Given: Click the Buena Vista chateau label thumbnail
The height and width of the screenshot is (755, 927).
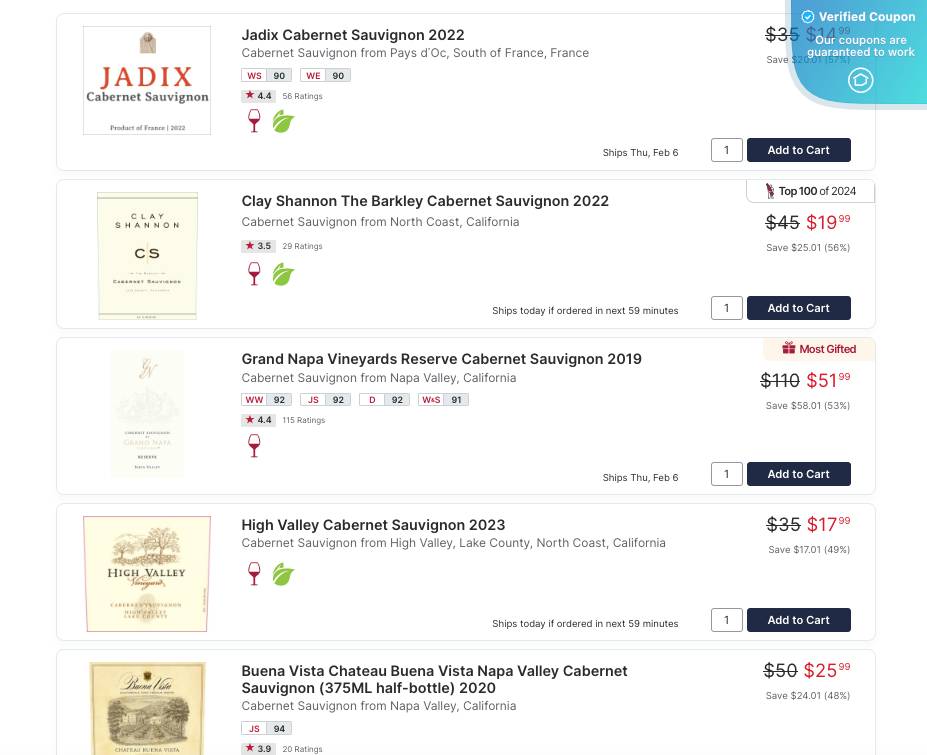Looking at the screenshot, I should (146, 708).
